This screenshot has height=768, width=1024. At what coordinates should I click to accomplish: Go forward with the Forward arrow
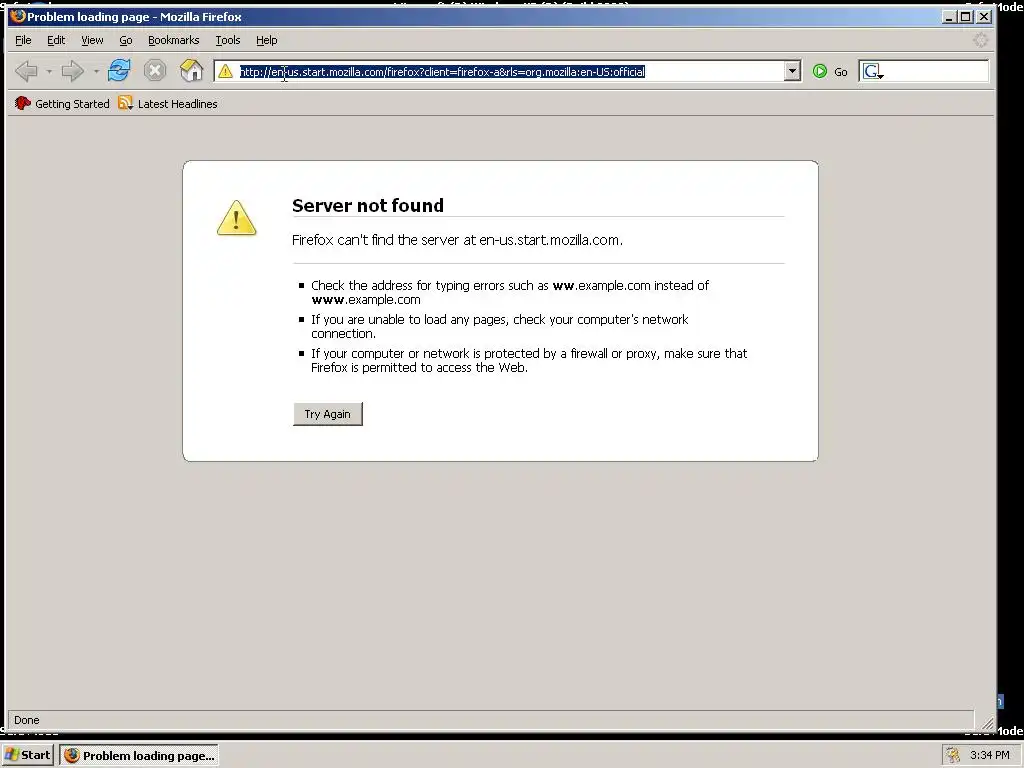click(x=72, y=71)
